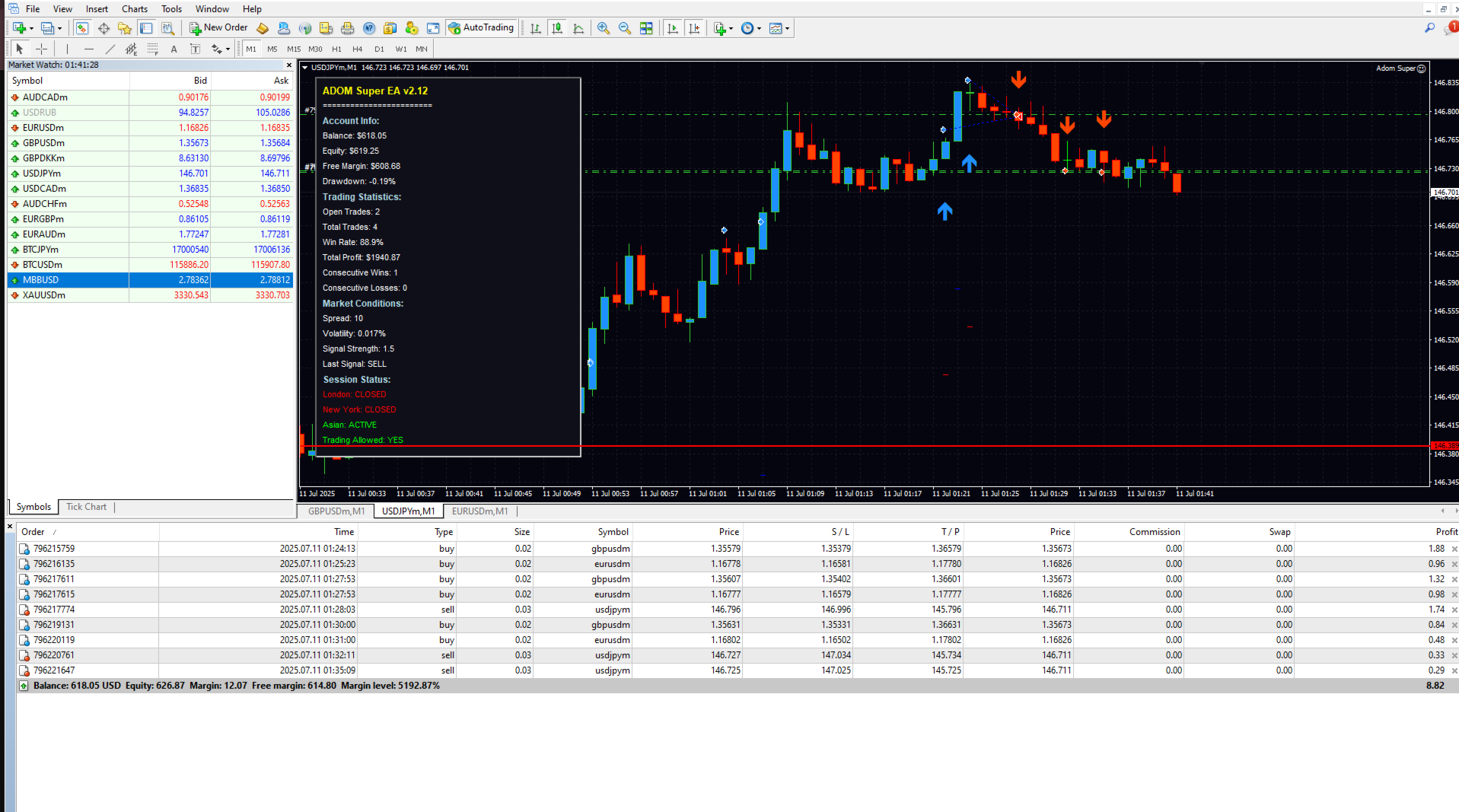
Task: Open the File menu
Action: 33,9
